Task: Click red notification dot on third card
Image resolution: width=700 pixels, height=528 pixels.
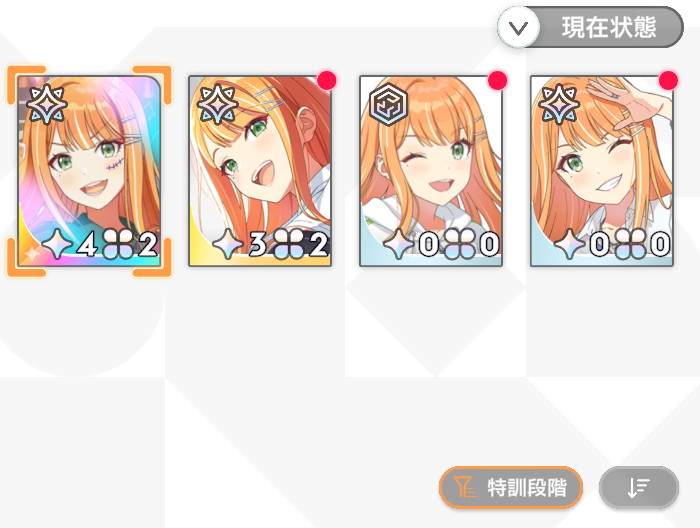Action: click(x=497, y=81)
